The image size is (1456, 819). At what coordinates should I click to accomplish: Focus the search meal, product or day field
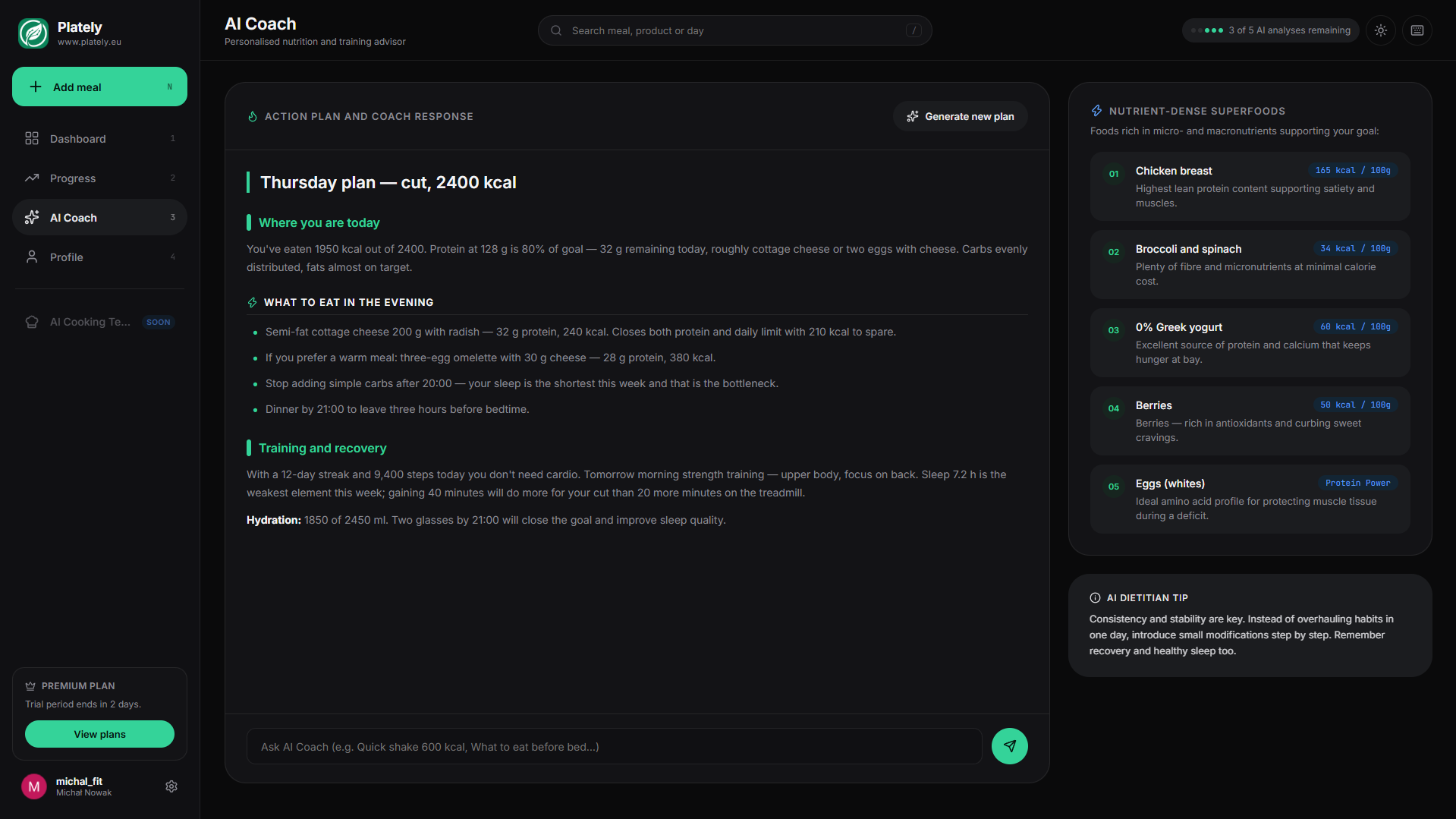734,30
